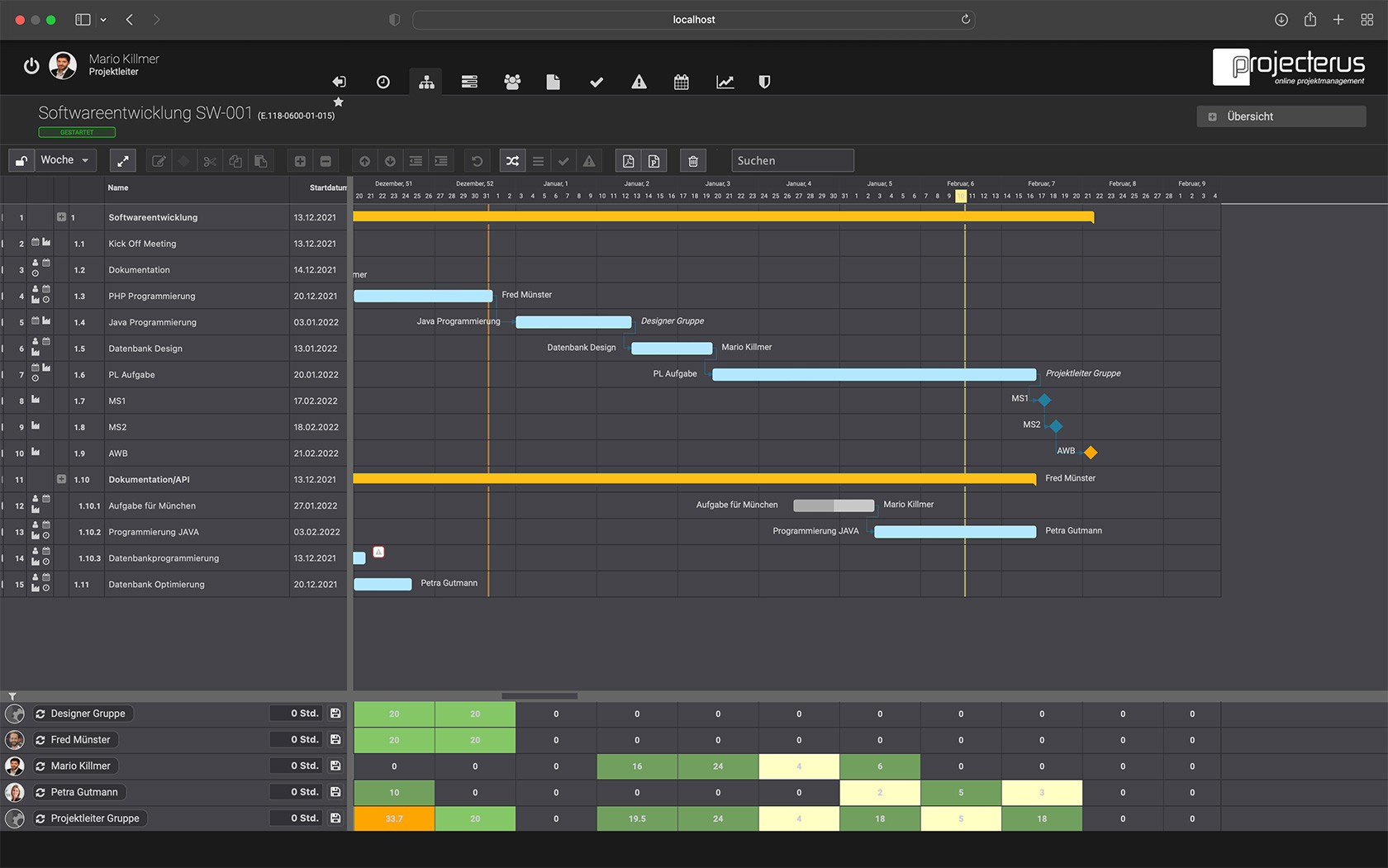
Task: Open the Woche time scale dropdown
Action: pos(65,160)
